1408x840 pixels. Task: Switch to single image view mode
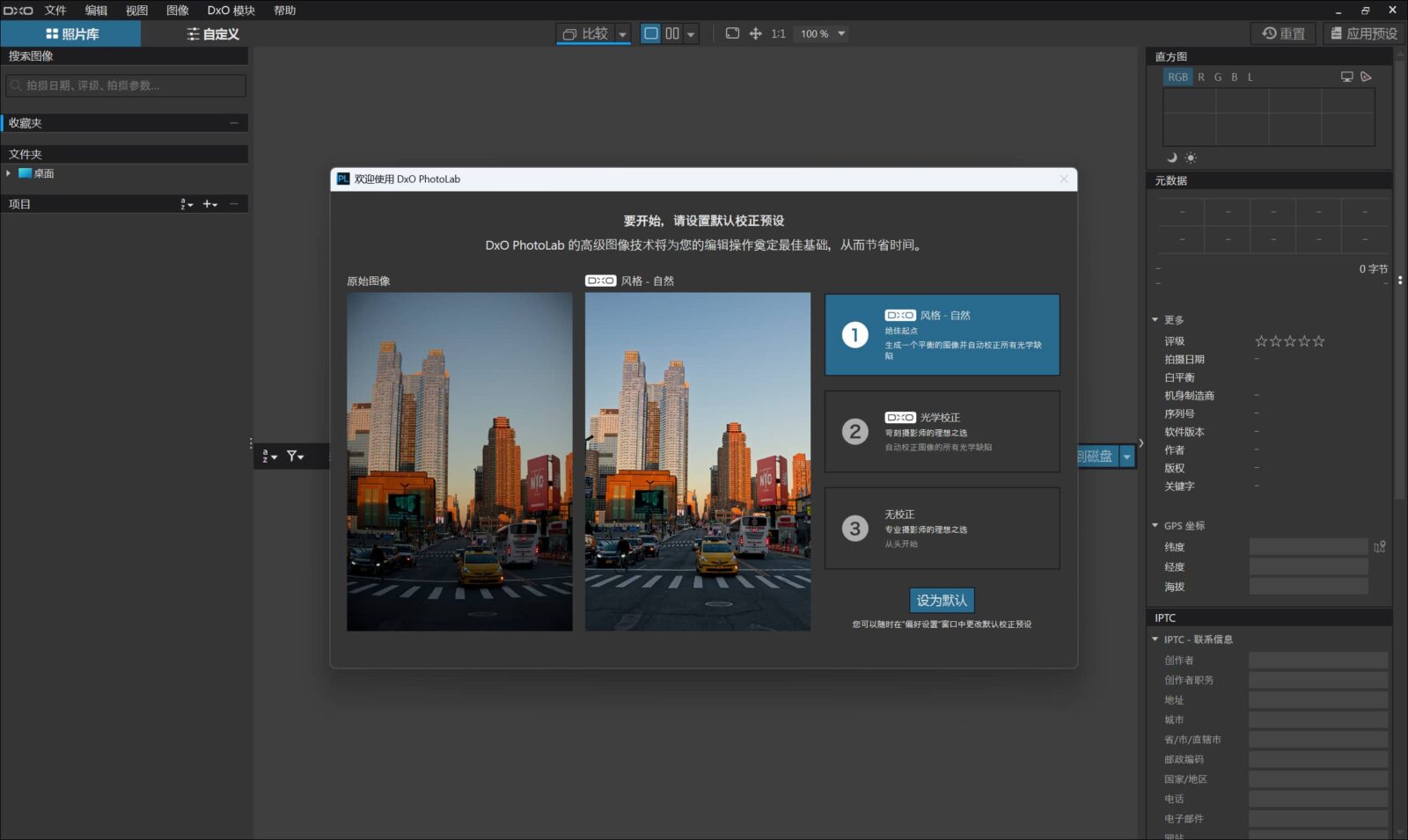tap(651, 33)
